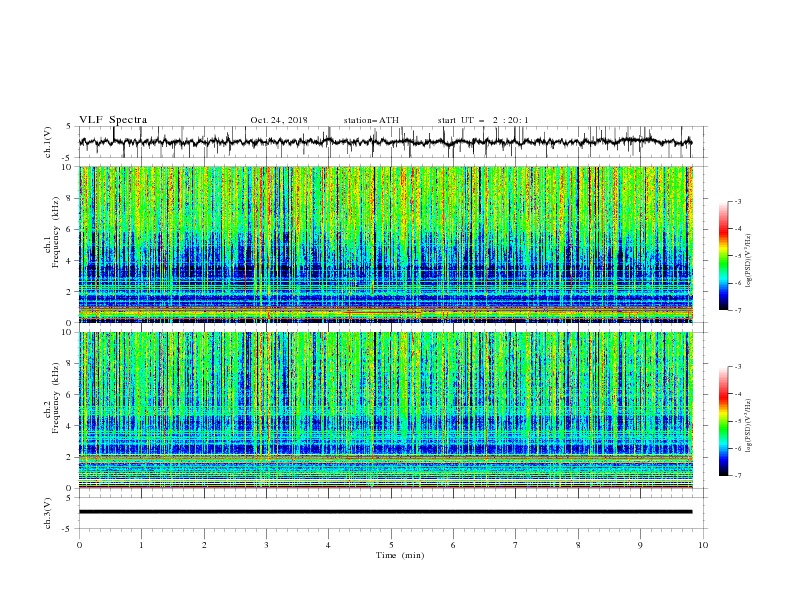
Task: Click the 2 kHz tick label on ch.2 axis
Action: click(x=69, y=457)
